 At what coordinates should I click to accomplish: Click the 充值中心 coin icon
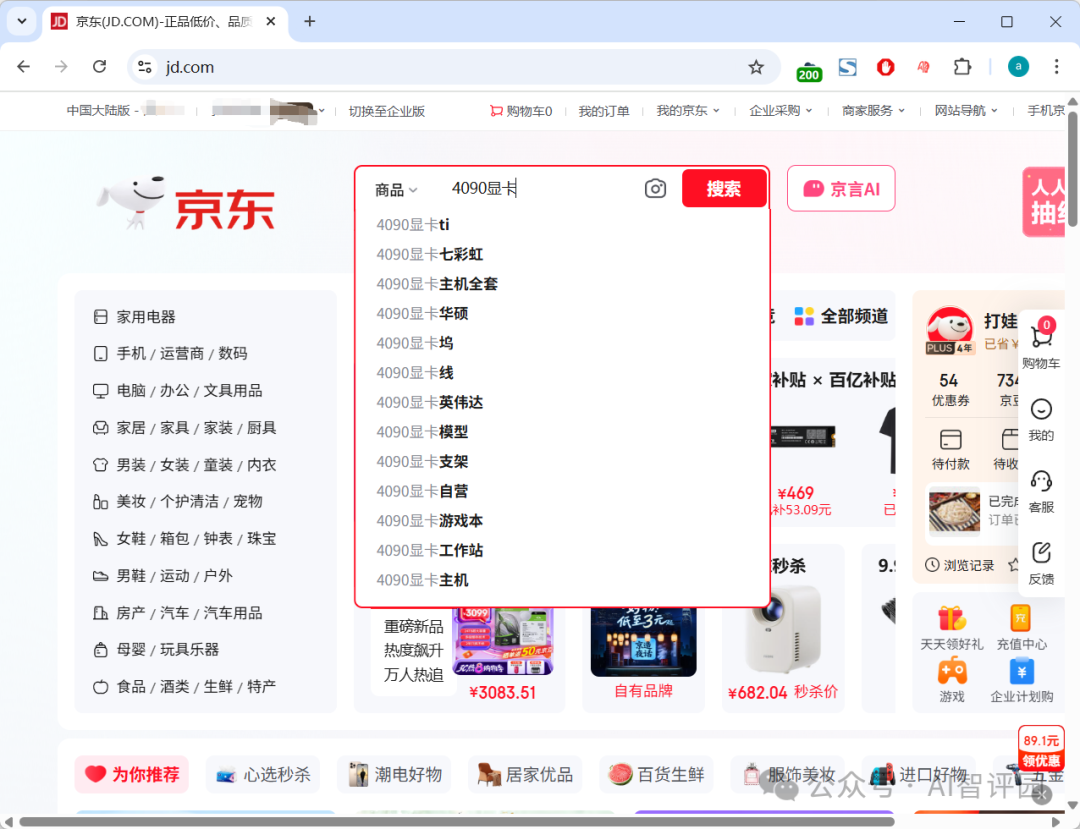[x=1022, y=619]
